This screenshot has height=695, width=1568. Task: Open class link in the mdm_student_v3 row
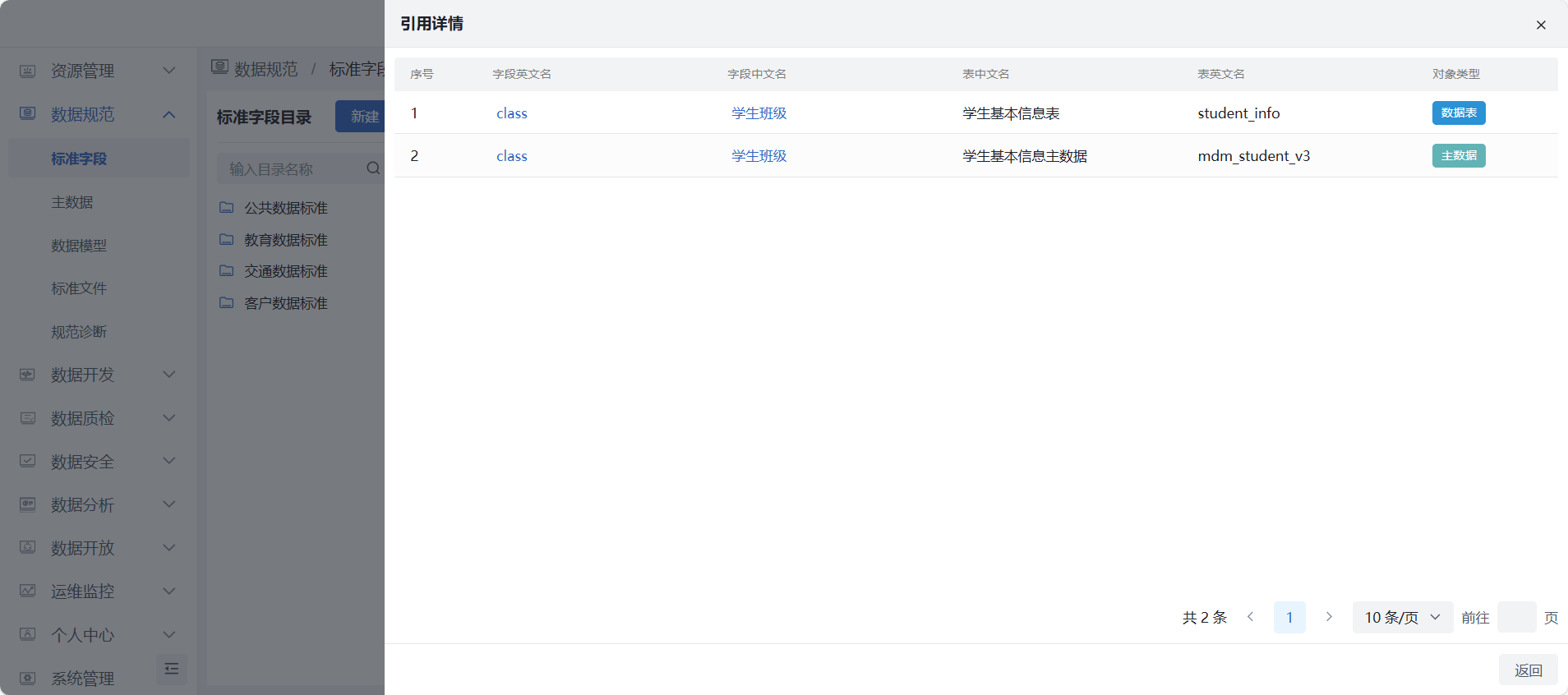pos(512,156)
